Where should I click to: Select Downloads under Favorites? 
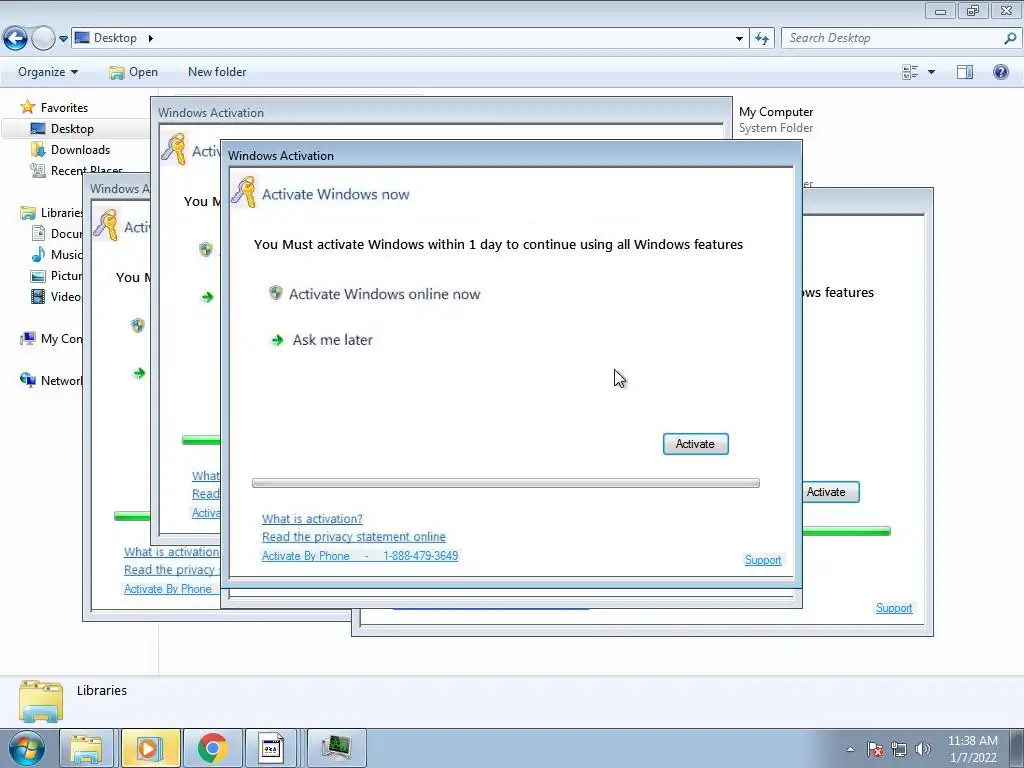tap(80, 150)
